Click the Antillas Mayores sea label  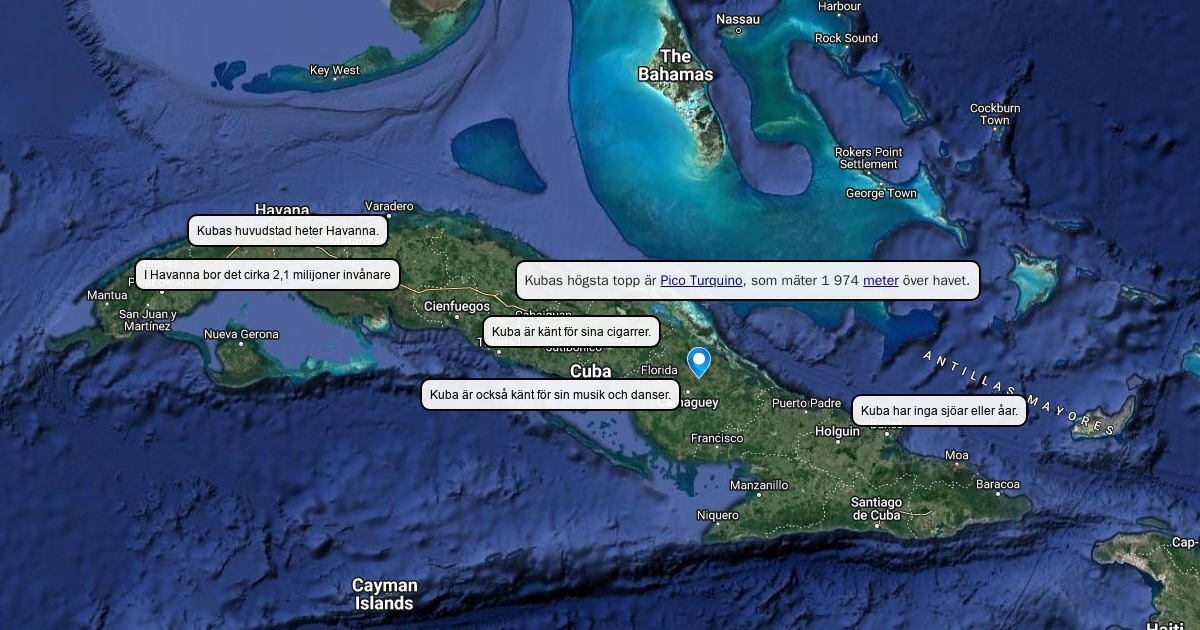1018,393
